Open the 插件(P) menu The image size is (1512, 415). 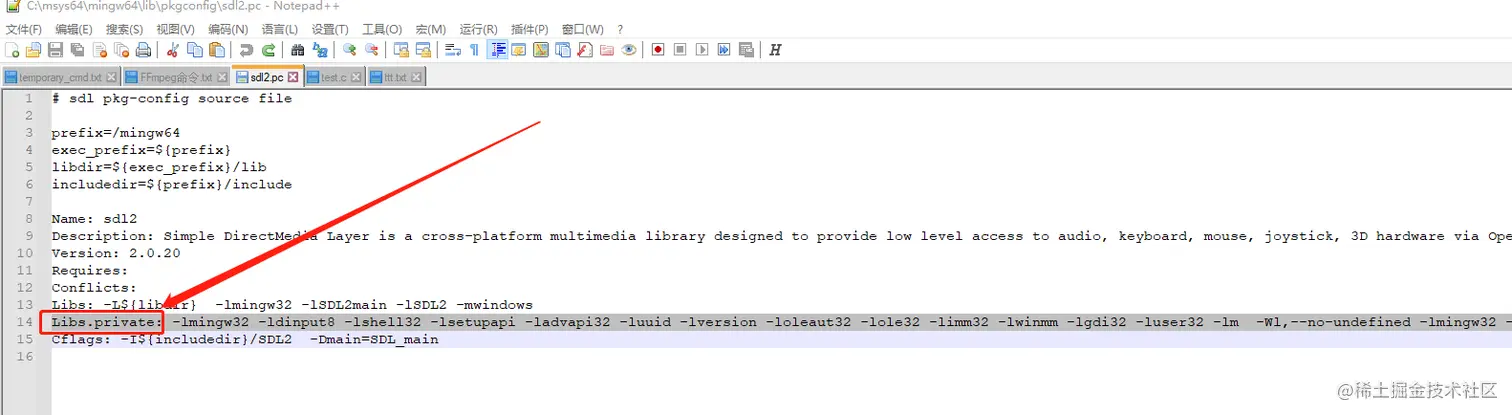pyautogui.click(x=529, y=29)
